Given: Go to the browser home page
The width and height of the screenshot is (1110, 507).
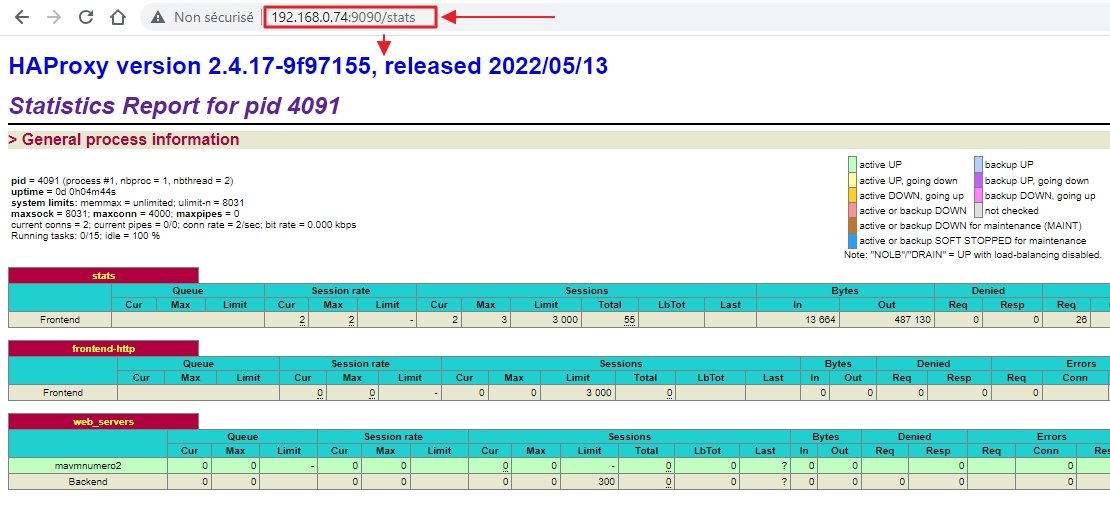Looking at the screenshot, I should (x=118, y=18).
